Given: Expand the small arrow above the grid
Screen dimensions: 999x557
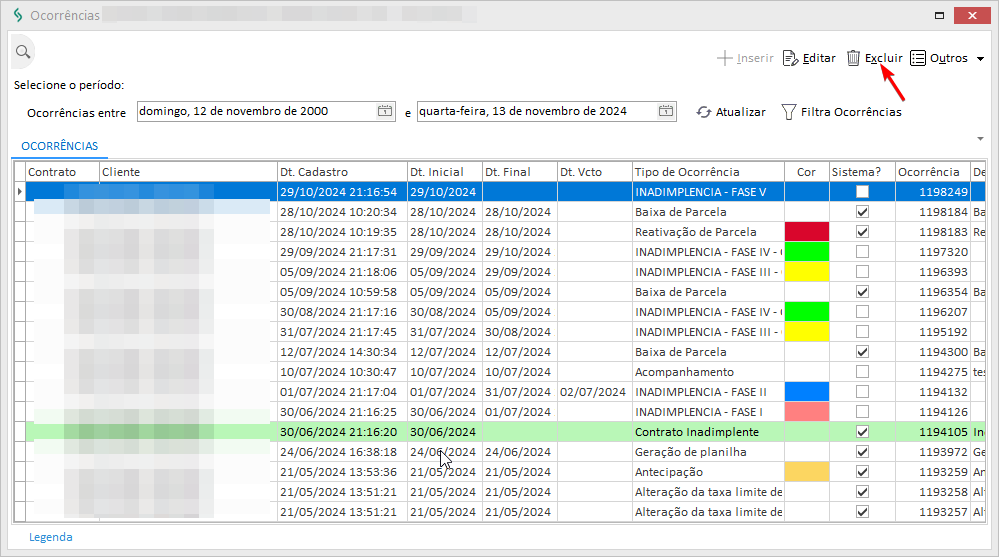Looking at the screenshot, I should (979, 138).
